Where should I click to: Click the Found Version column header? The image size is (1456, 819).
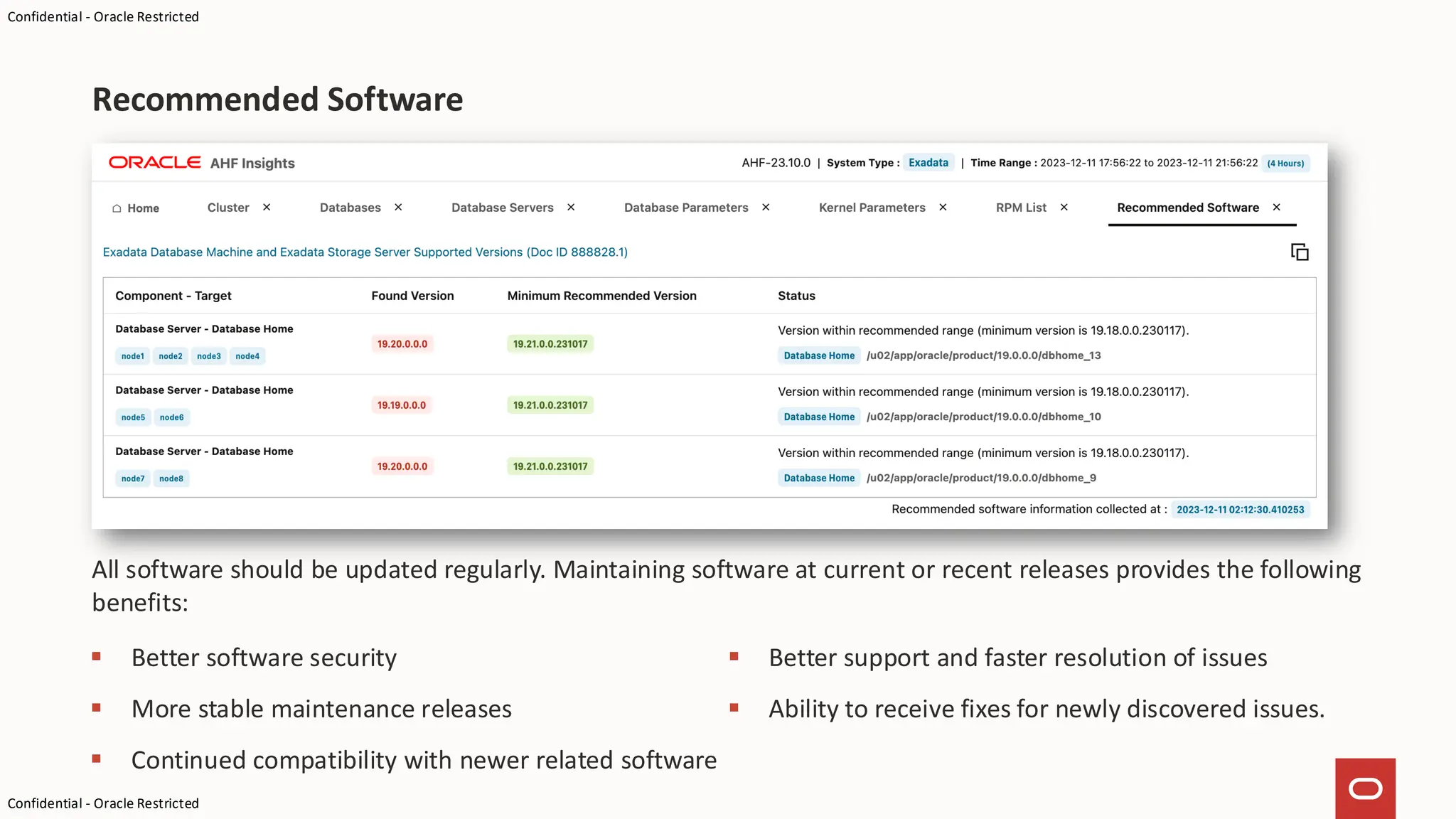412,296
